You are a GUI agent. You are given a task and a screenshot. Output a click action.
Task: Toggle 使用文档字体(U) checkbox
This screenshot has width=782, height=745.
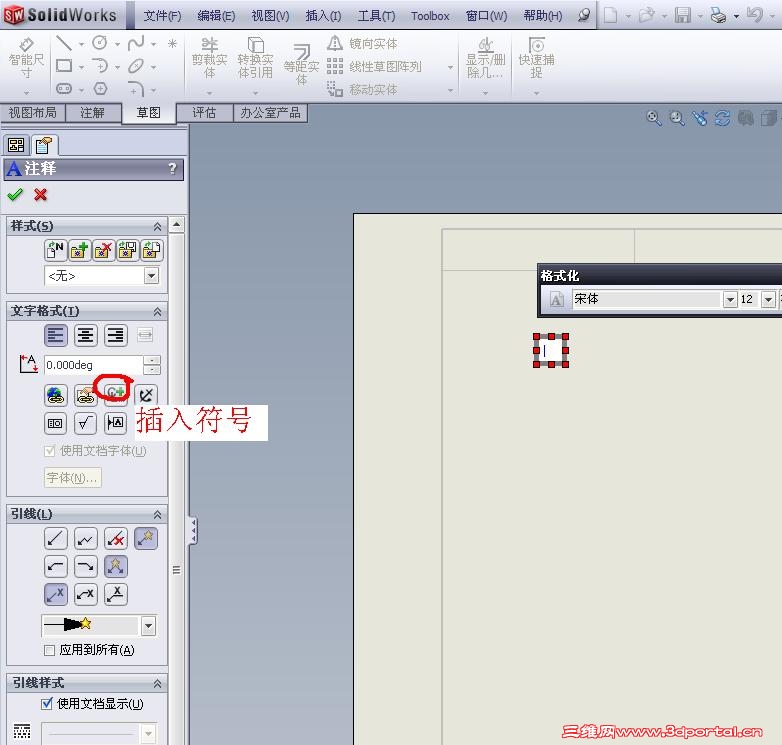[49, 451]
